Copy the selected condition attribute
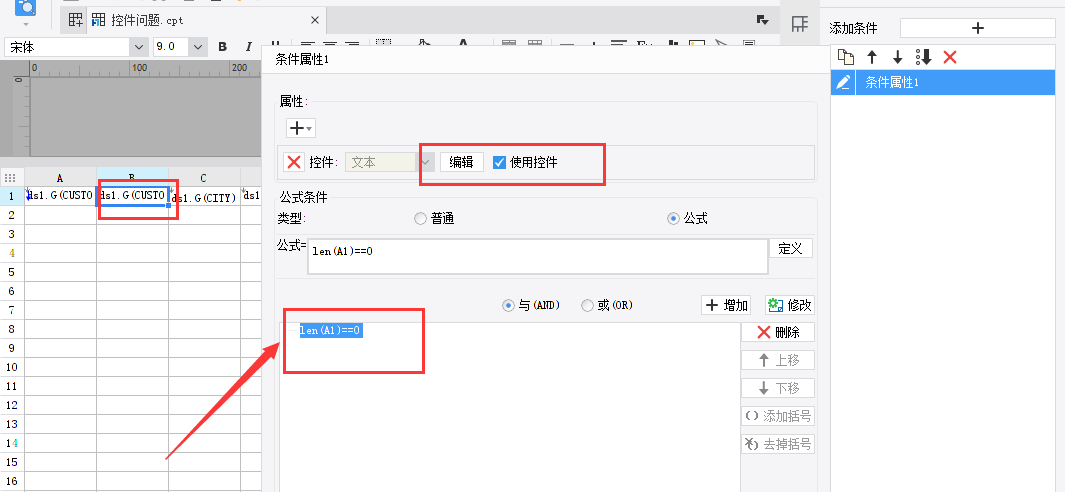 (x=846, y=57)
